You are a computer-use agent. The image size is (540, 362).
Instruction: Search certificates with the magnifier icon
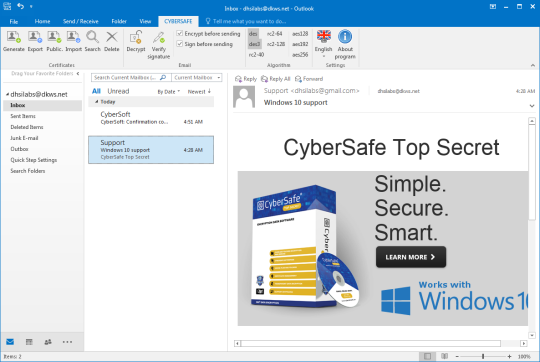point(92,41)
